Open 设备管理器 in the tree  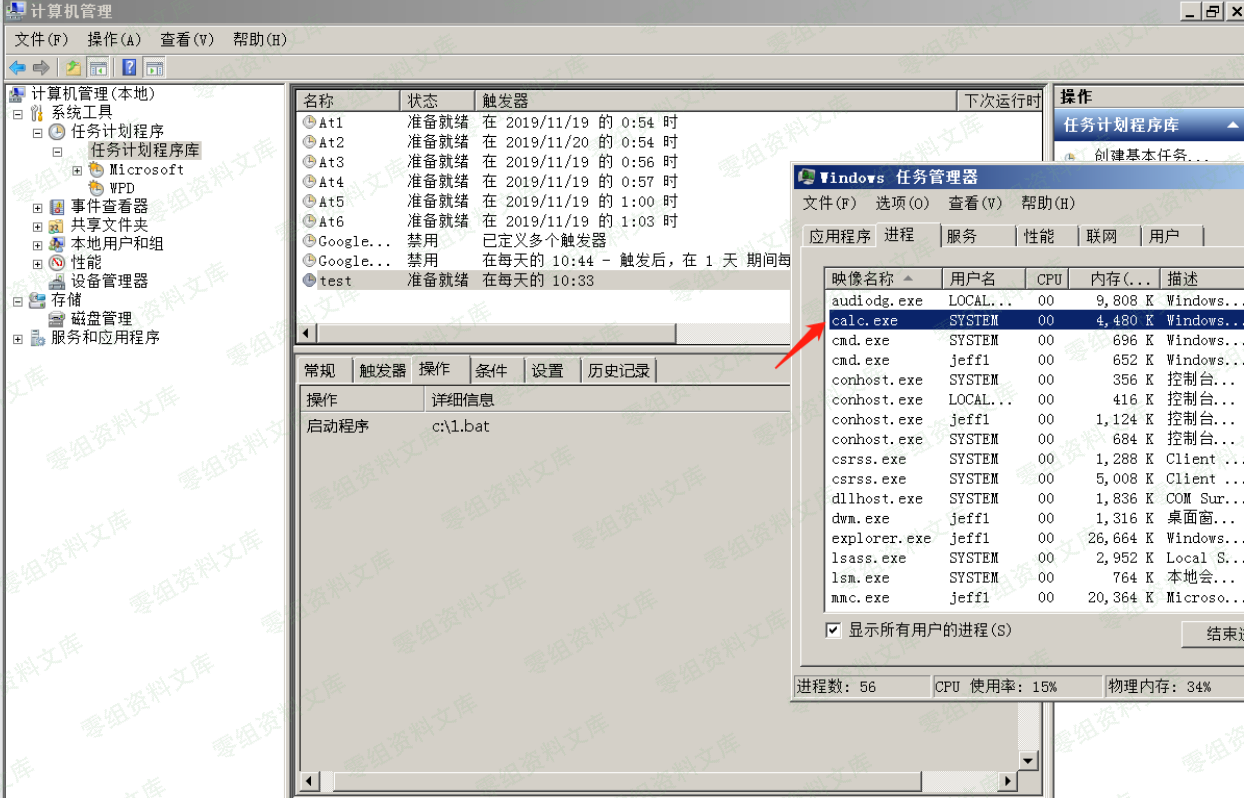click(109, 281)
